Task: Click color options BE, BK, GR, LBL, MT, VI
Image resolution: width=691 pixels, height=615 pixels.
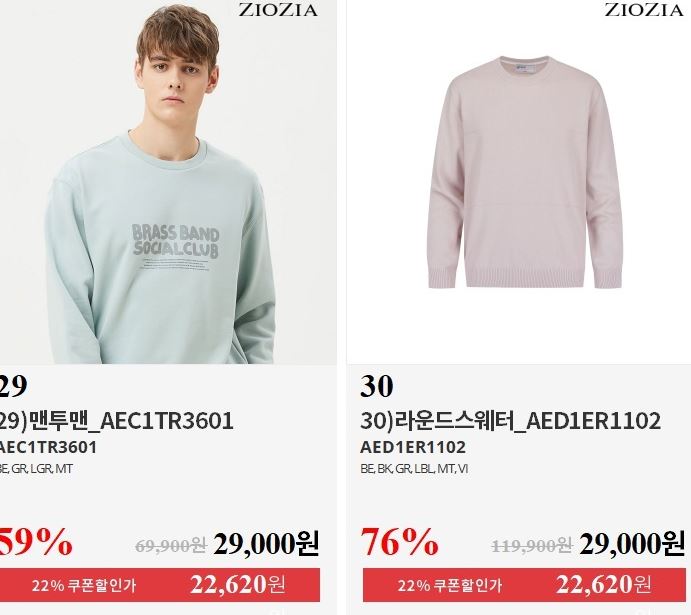Action: 414,469
